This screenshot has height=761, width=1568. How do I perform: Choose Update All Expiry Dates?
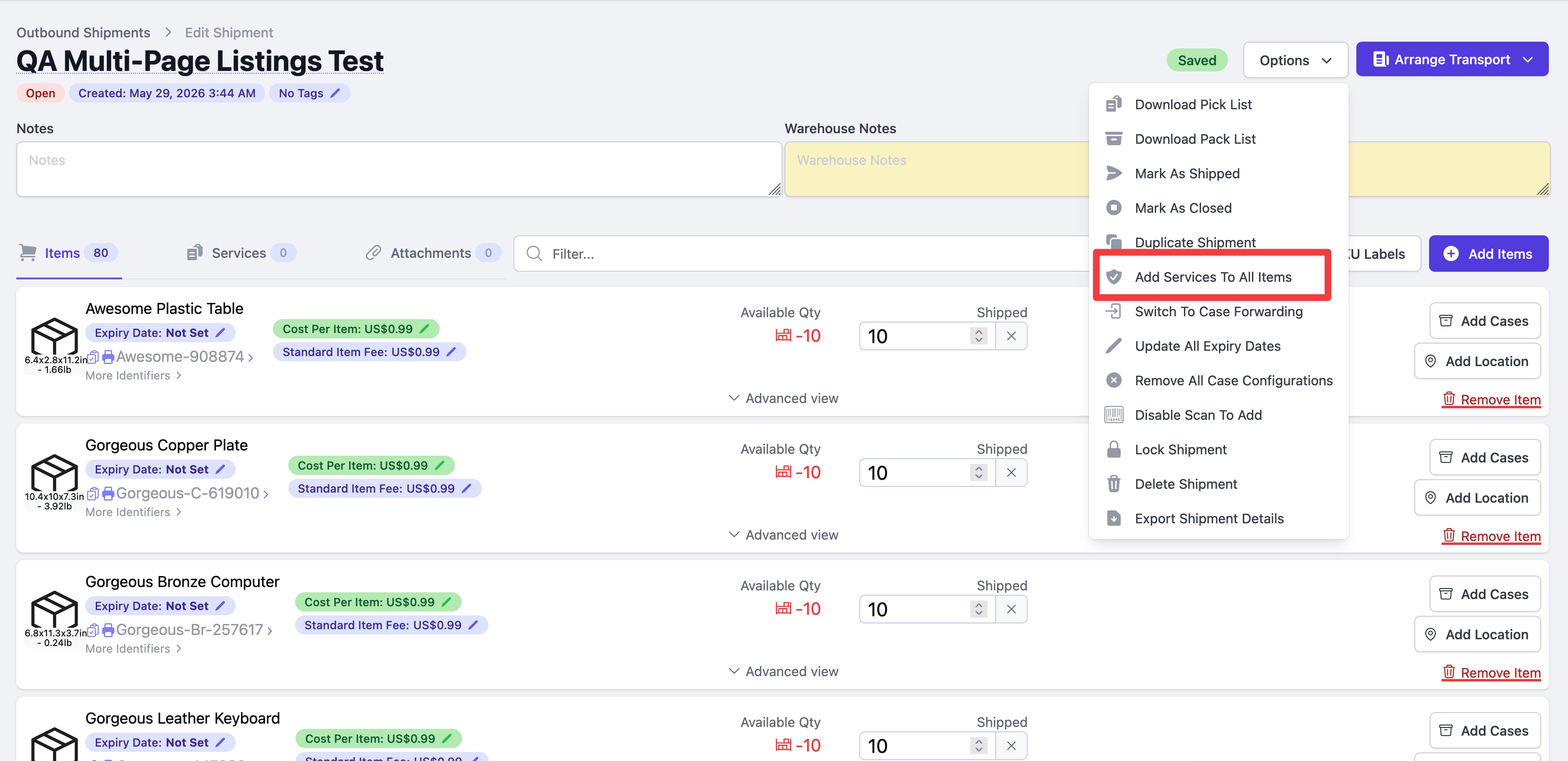pyautogui.click(x=1218, y=346)
